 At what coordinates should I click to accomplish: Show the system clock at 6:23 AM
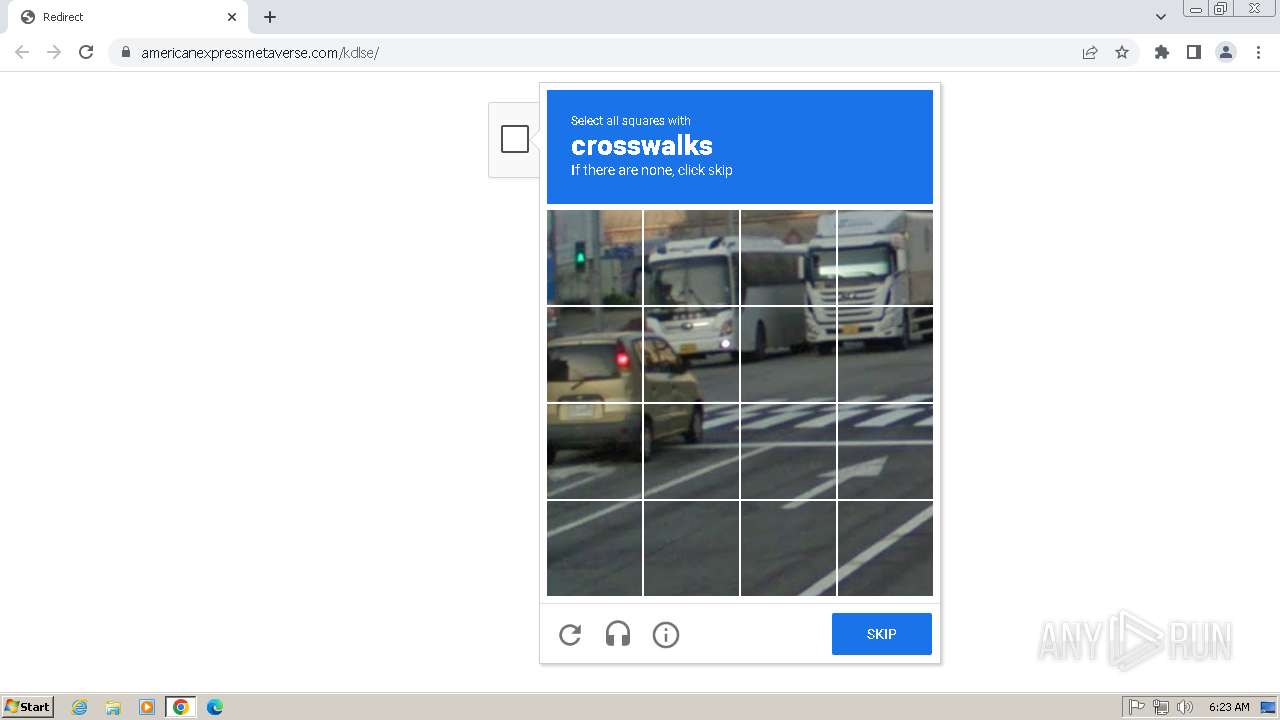click(x=1229, y=707)
